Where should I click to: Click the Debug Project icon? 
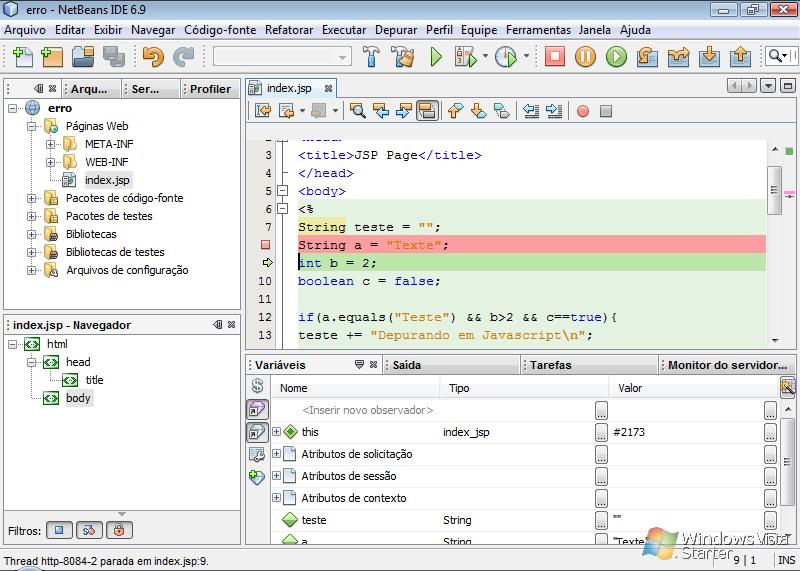466,56
